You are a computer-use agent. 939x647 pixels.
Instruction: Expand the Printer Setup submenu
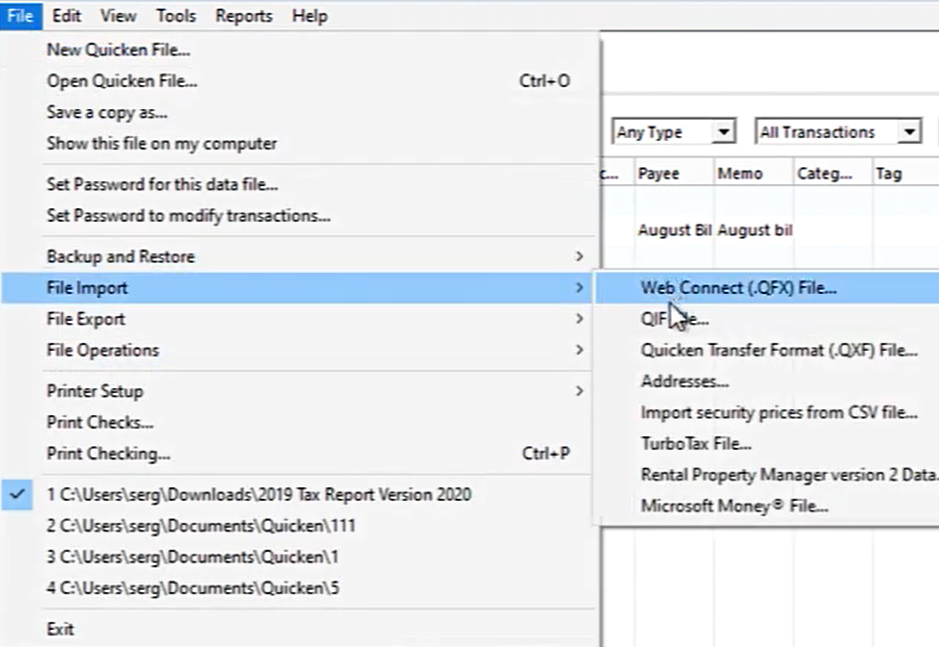[298, 391]
